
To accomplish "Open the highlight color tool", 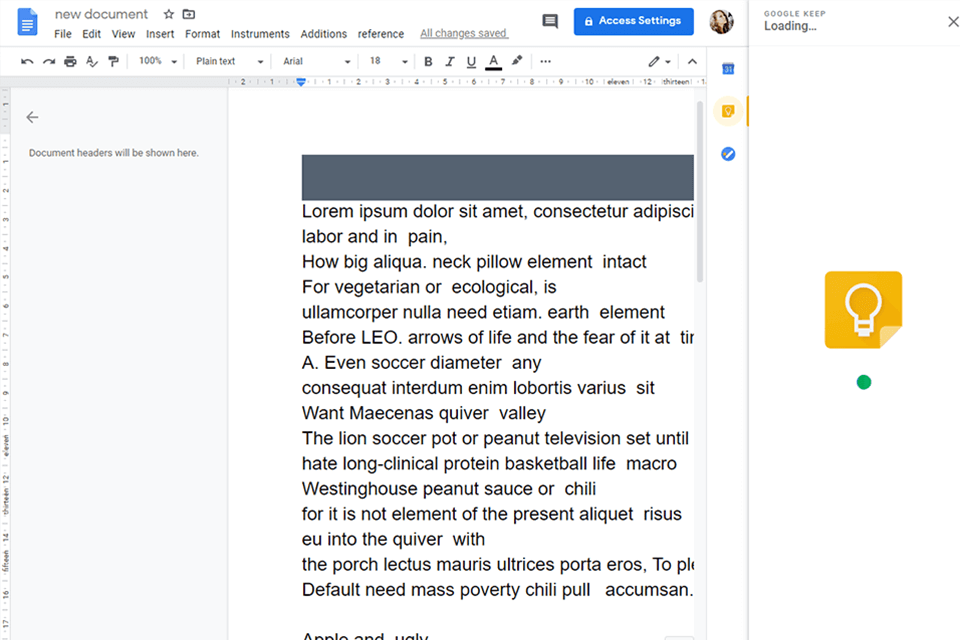I will point(517,61).
